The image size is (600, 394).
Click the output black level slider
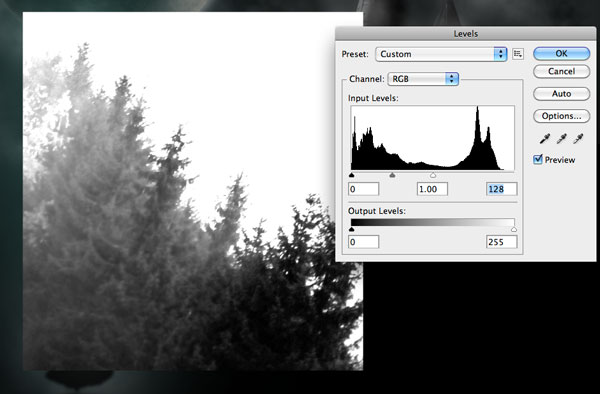click(x=352, y=230)
